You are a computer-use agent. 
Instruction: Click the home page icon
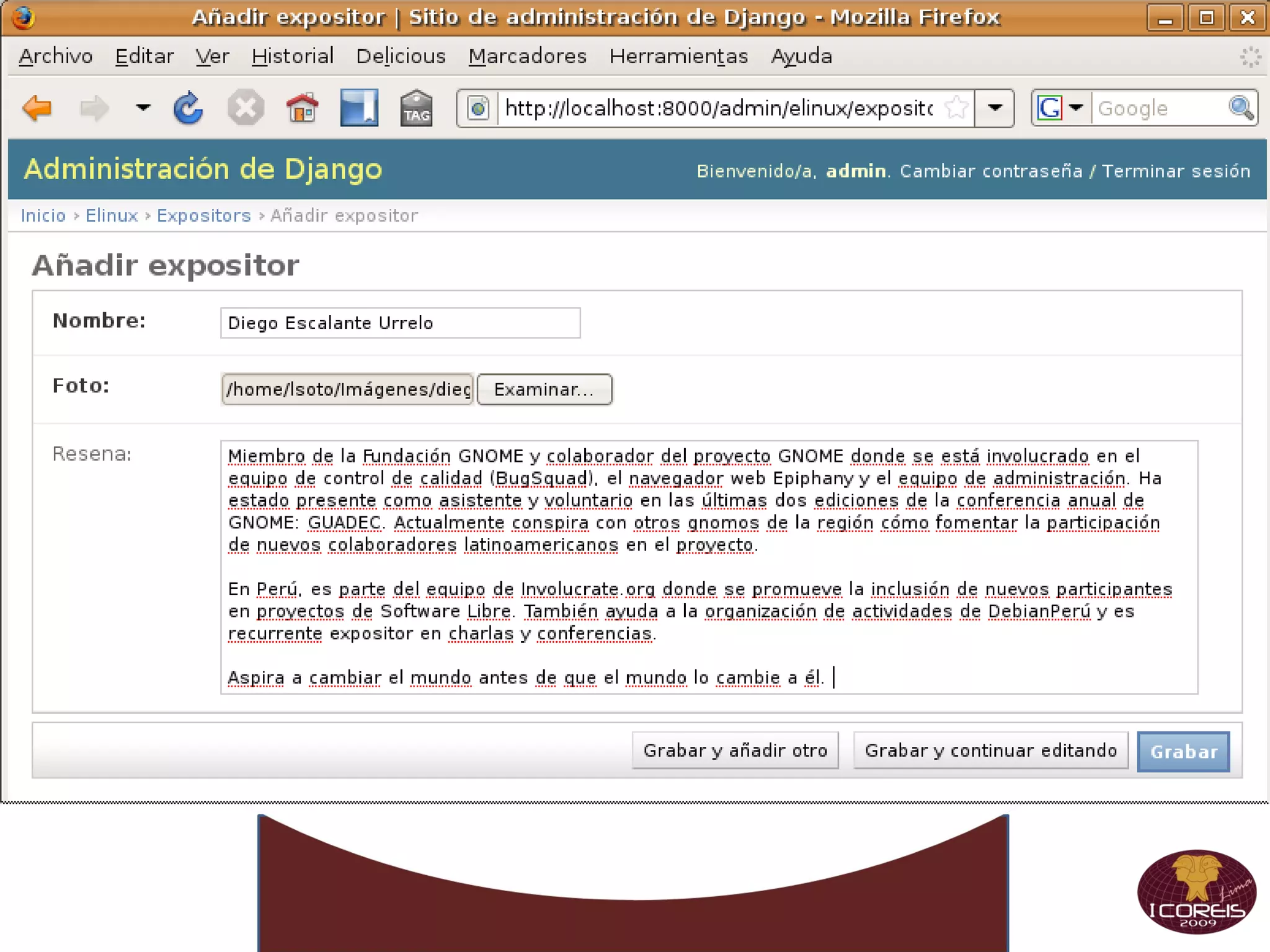pyautogui.click(x=302, y=108)
